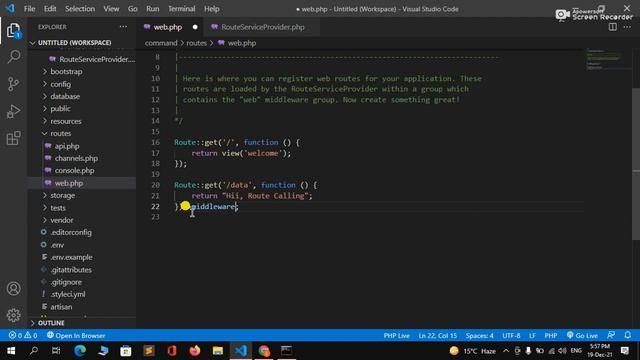Viewport: 640px width, 360px height.
Task: Open .env.example file
Action: tap(71, 257)
